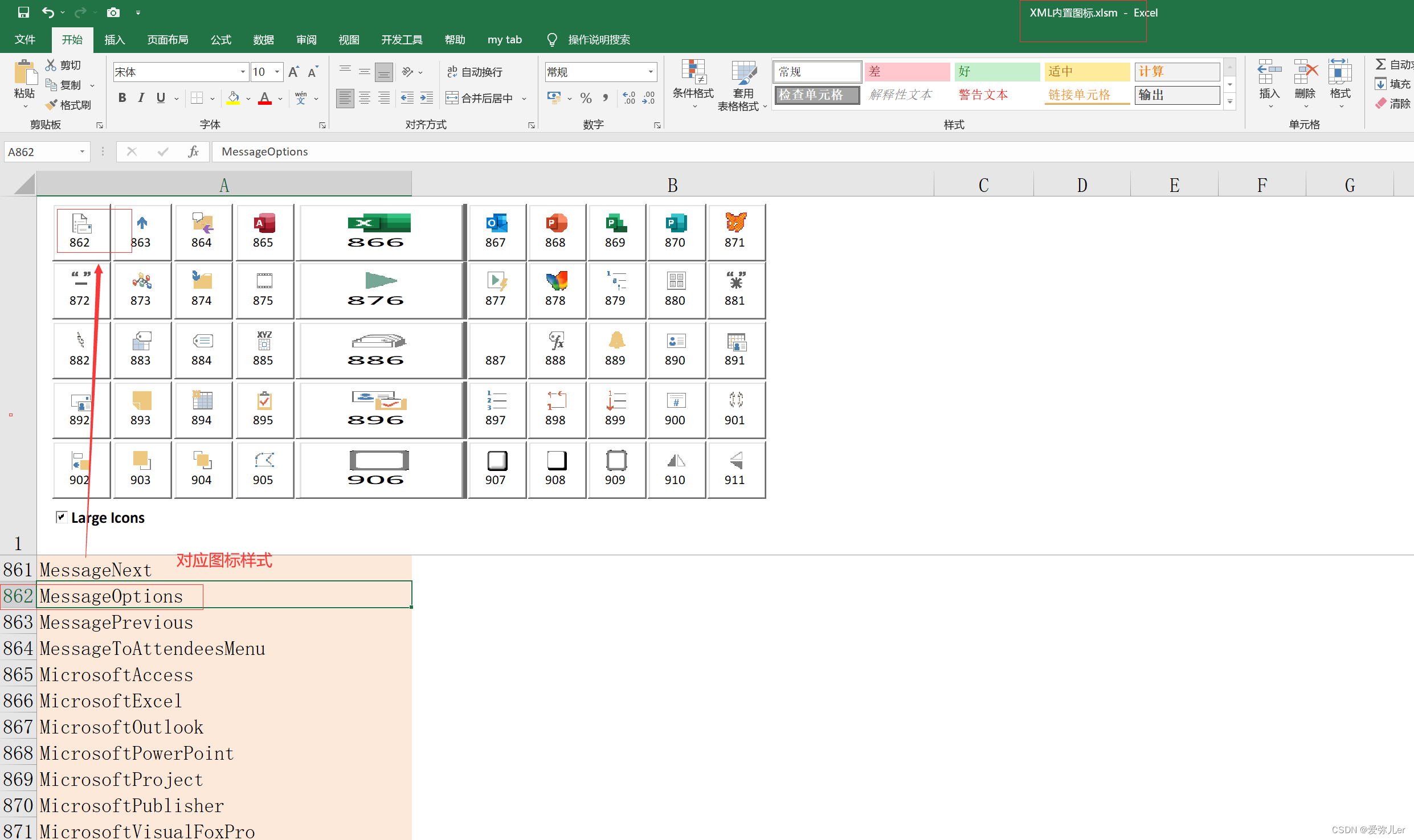Image resolution: width=1414 pixels, height=840 pixels.
Task: Click the camera icon on Quick Access Toolbar
Action: point(113,12)
